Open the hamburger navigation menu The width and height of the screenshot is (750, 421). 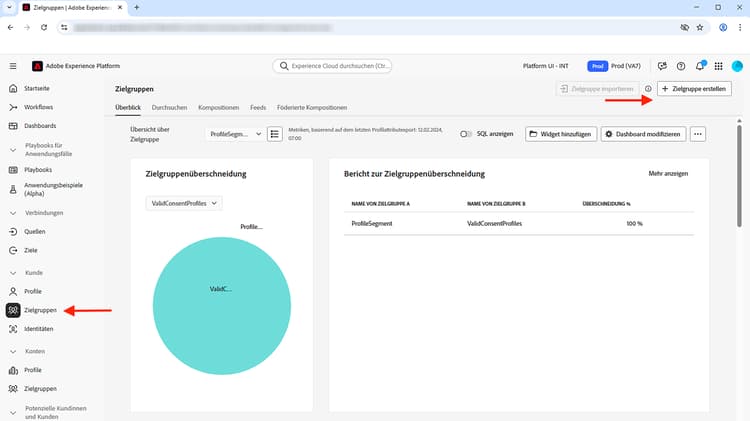(x=13, y=66)
